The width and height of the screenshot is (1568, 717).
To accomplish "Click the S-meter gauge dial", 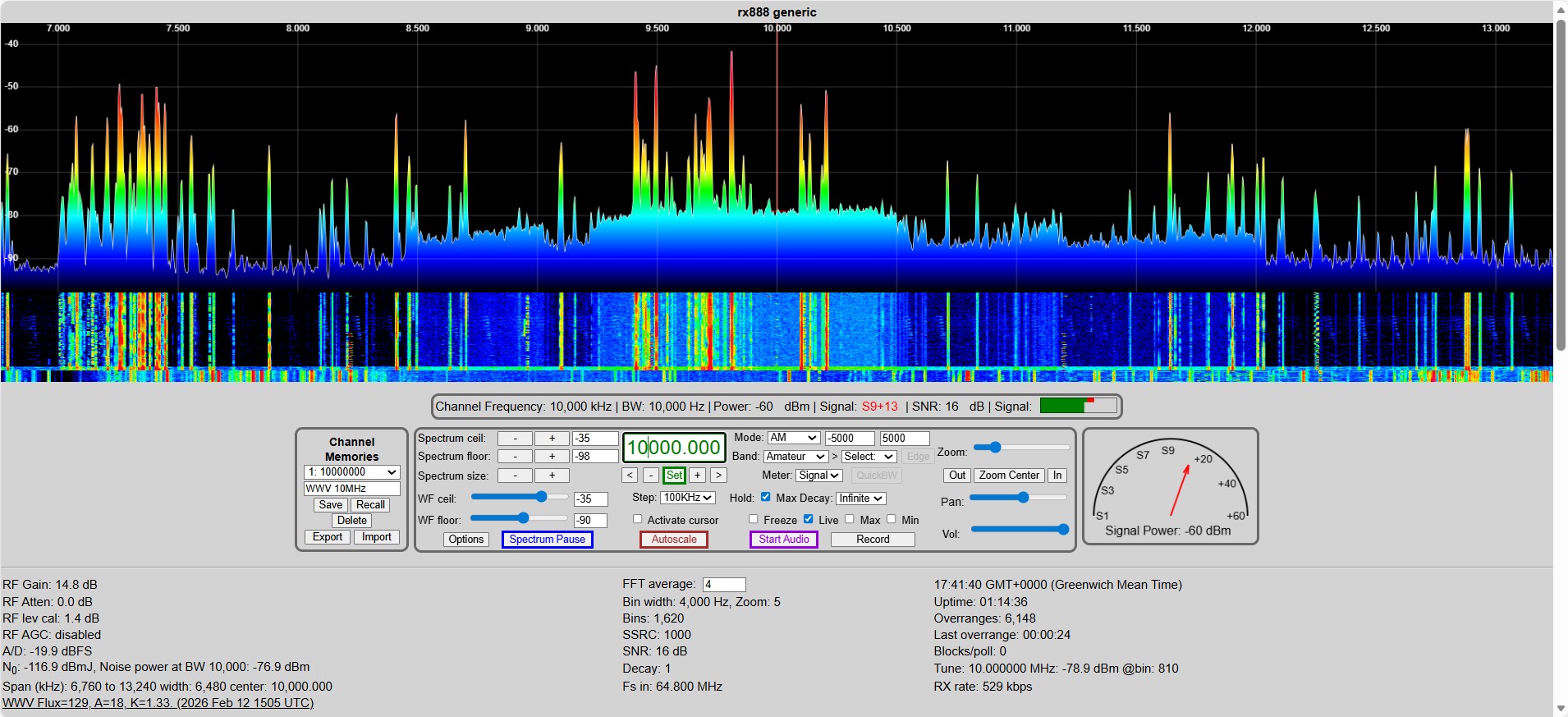I will (1169, 485).
